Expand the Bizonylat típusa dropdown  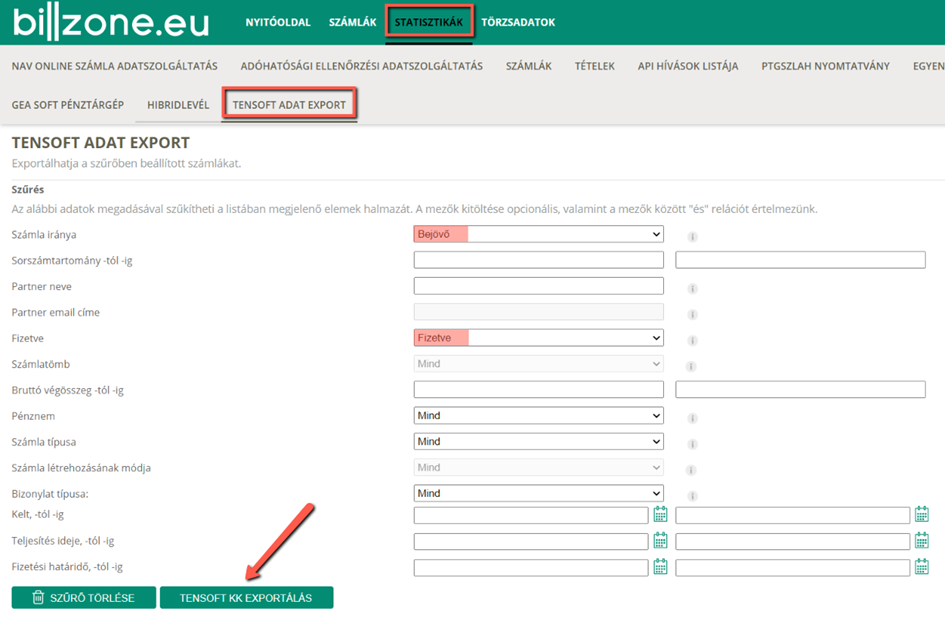538,493
